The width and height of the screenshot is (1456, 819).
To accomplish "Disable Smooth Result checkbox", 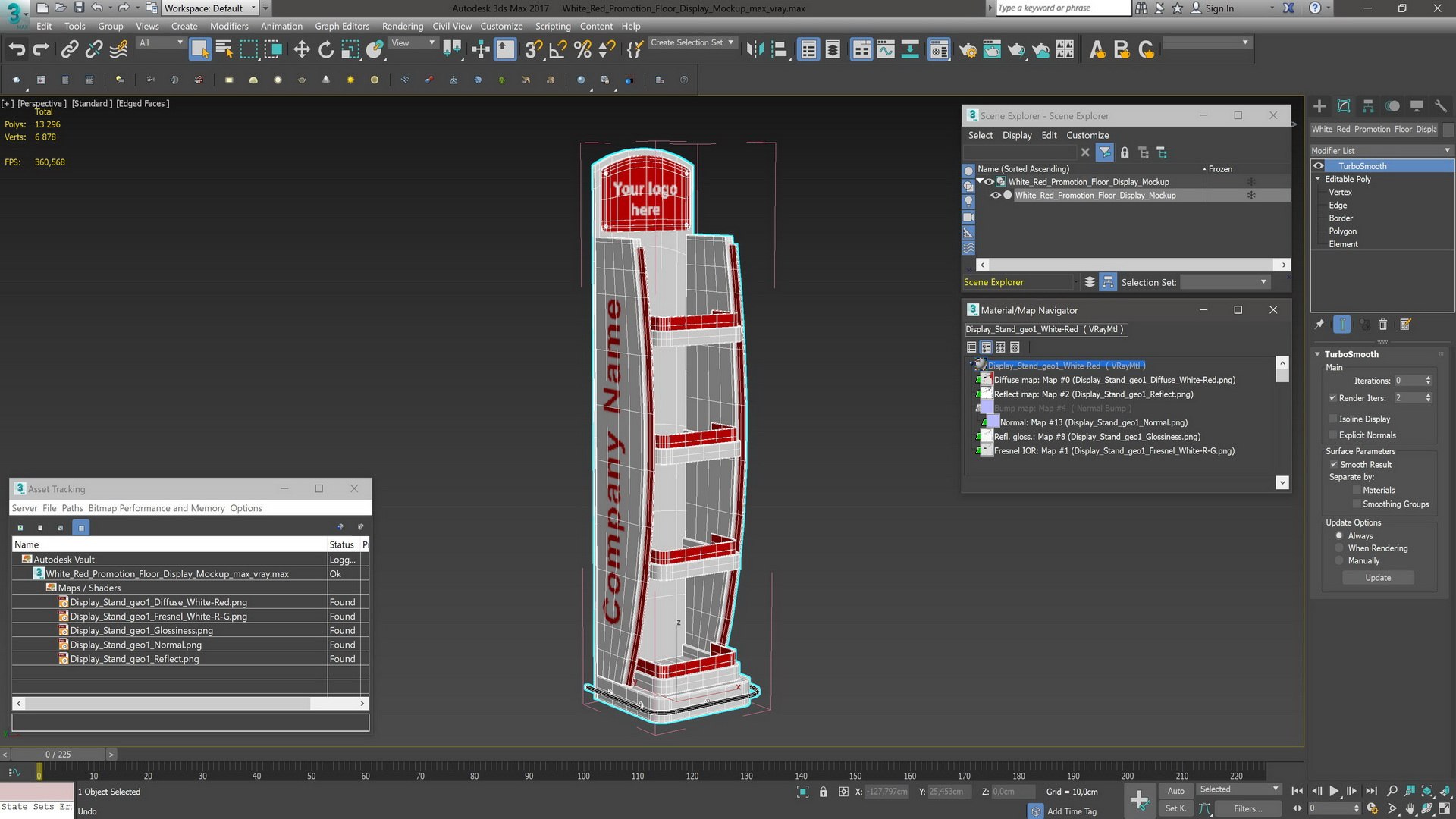I will [1333, 465].
